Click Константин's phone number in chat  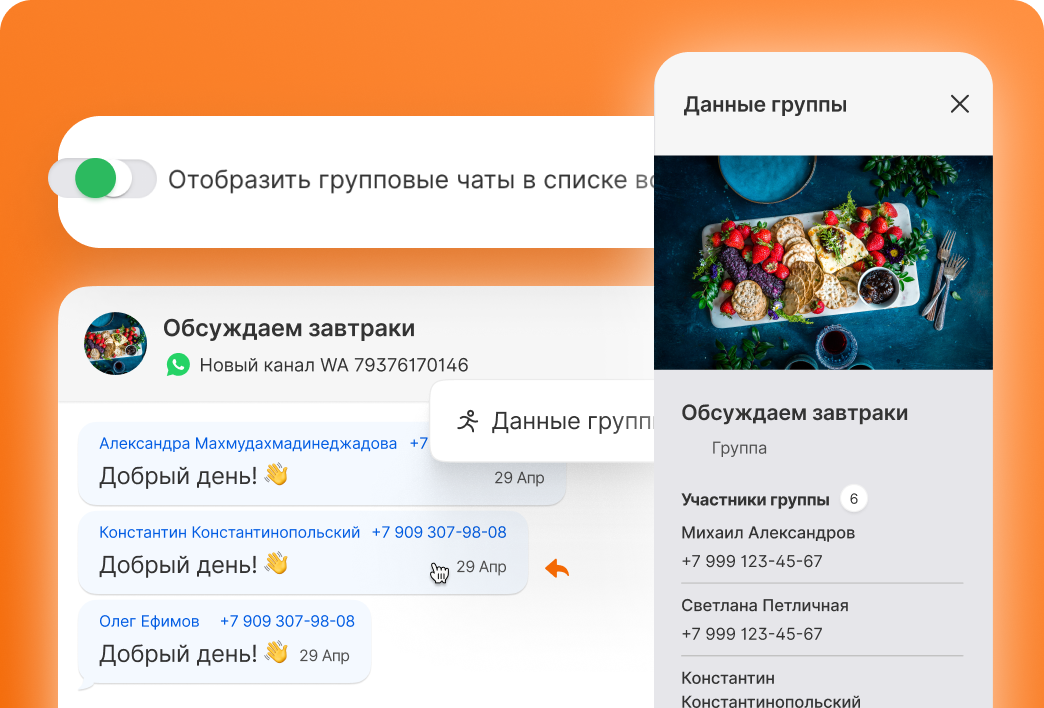439,532
